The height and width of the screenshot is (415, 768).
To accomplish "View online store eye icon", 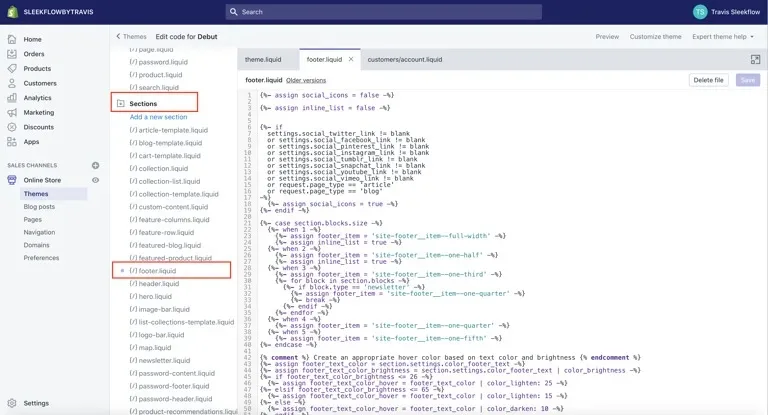I will [x=96, y=180].
